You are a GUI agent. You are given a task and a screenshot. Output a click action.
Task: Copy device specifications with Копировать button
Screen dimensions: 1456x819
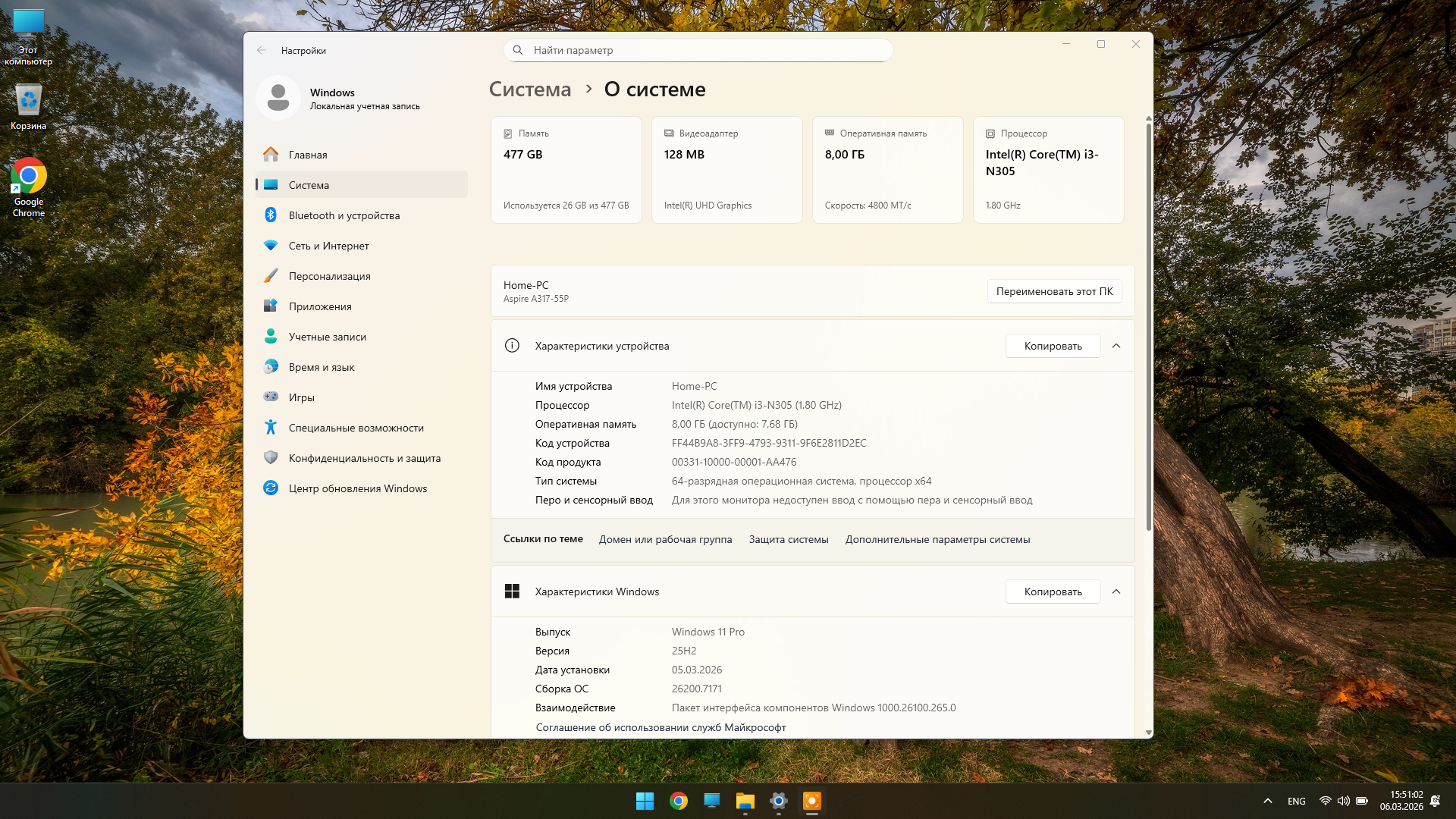[x=1053, y=346]
